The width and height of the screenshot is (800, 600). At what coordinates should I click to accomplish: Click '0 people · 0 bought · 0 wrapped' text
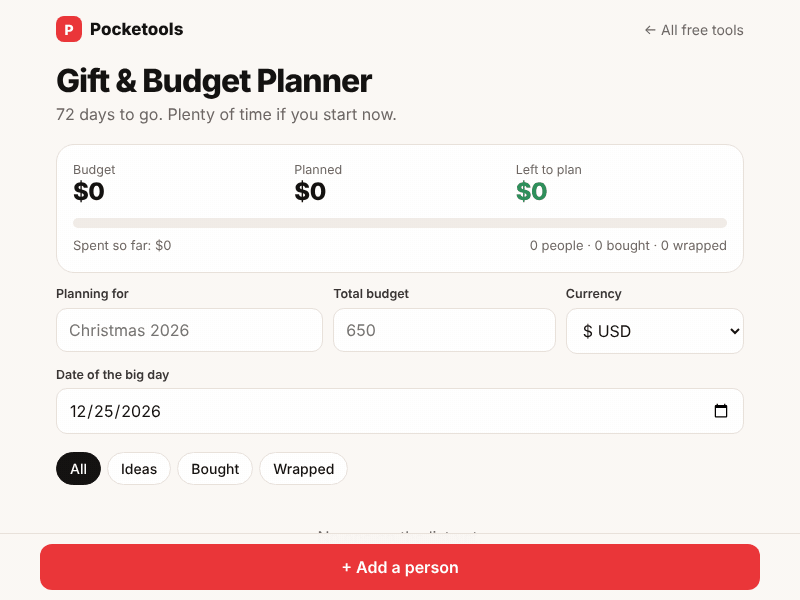pyautogui.click(x=628, y=245)
